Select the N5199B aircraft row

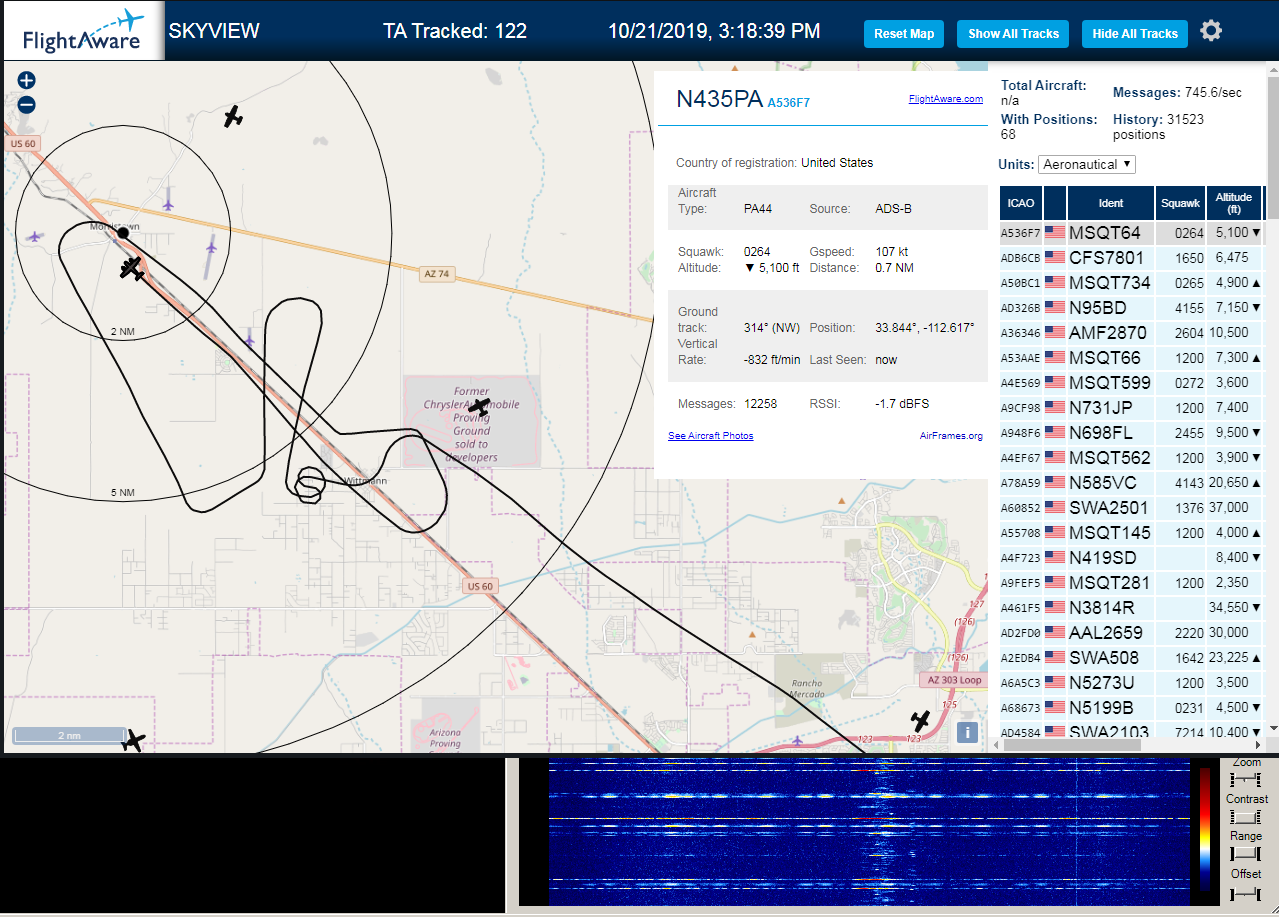[1132, 707]
